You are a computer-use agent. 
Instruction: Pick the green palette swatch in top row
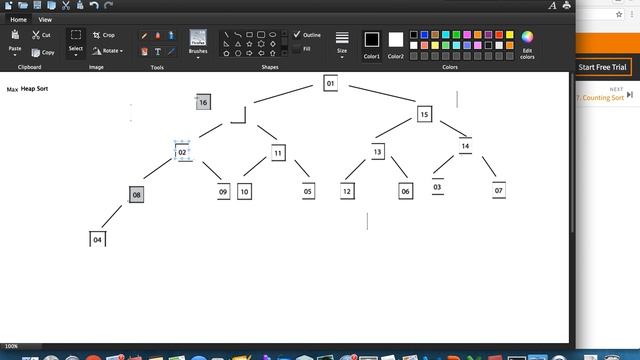[x=456, y=35]
